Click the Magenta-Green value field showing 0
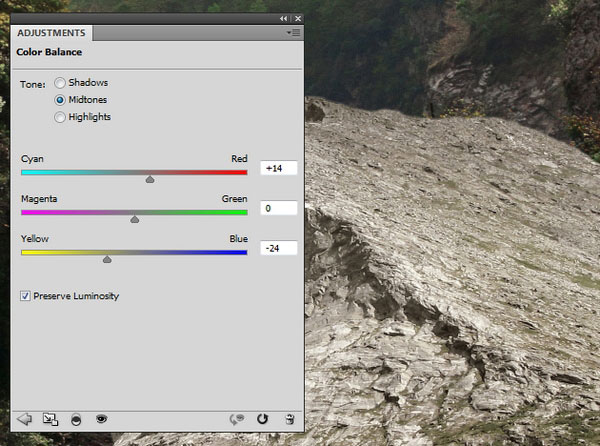The image size is (600, 446). [279, 208]
